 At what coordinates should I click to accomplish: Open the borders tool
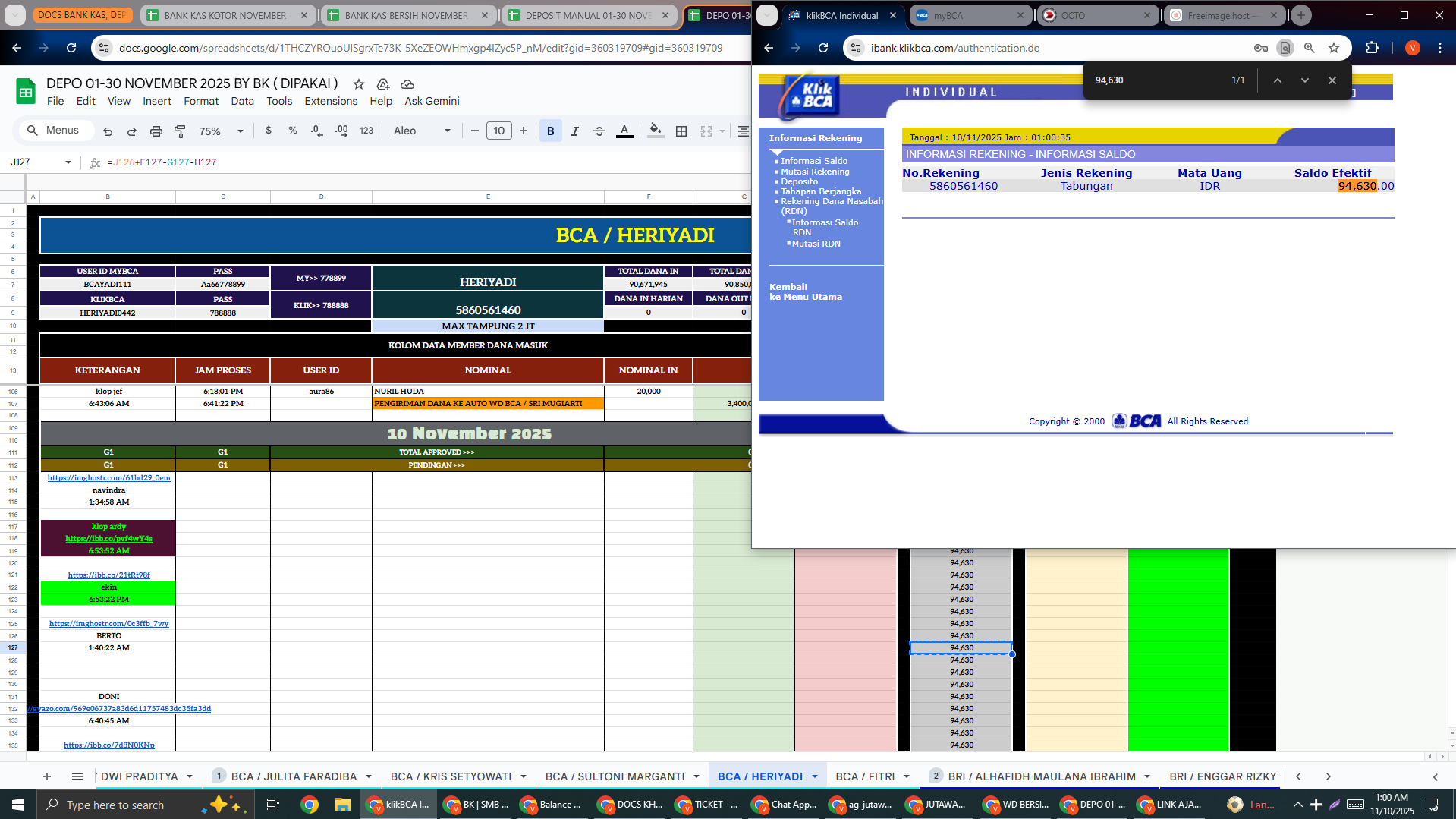tap(681, 131)
